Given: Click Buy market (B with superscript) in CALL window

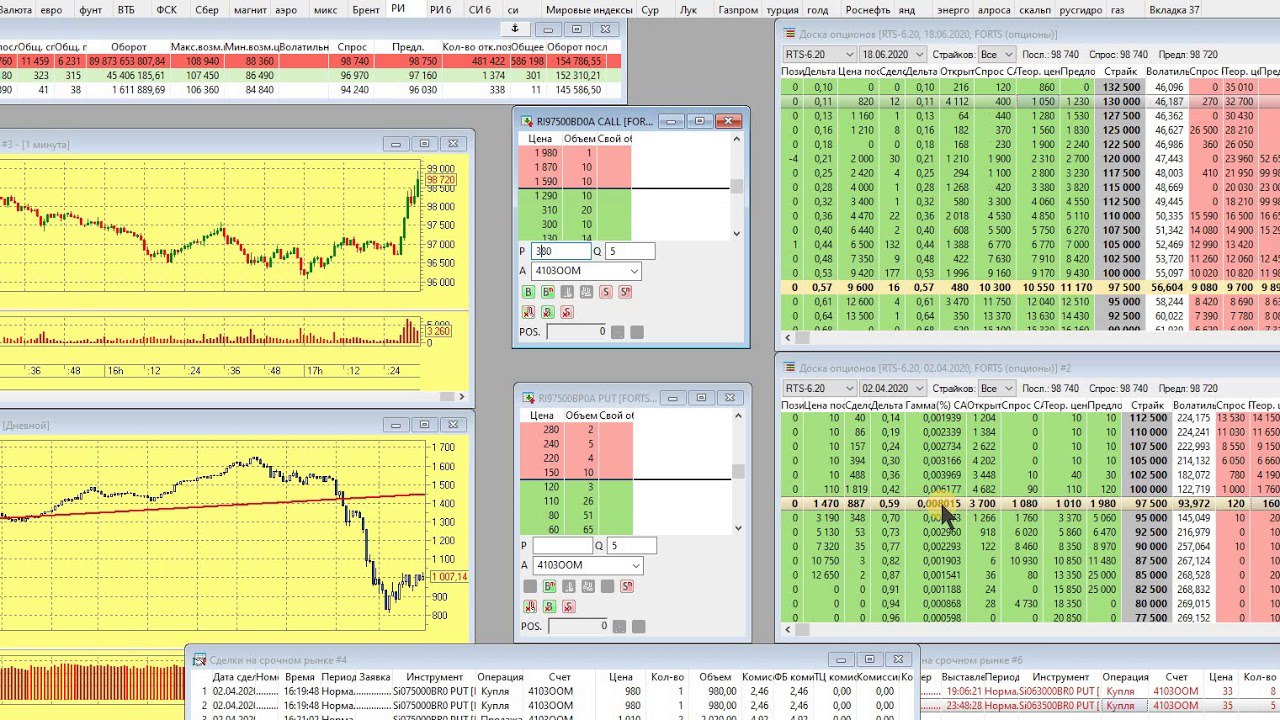Looking at the screenshot, I should 548,292.
